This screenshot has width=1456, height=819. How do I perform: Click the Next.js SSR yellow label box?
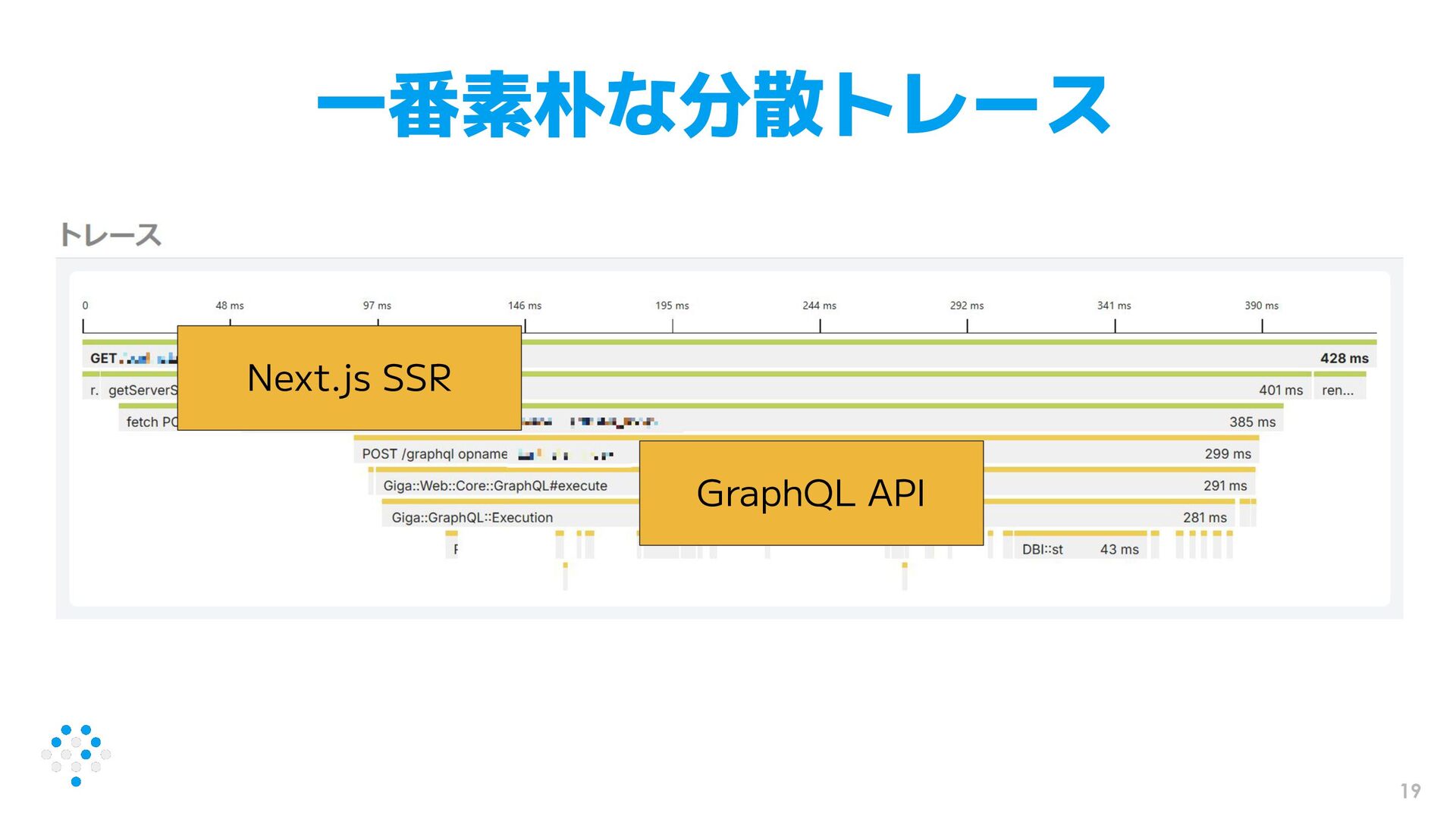coord(349,378)
